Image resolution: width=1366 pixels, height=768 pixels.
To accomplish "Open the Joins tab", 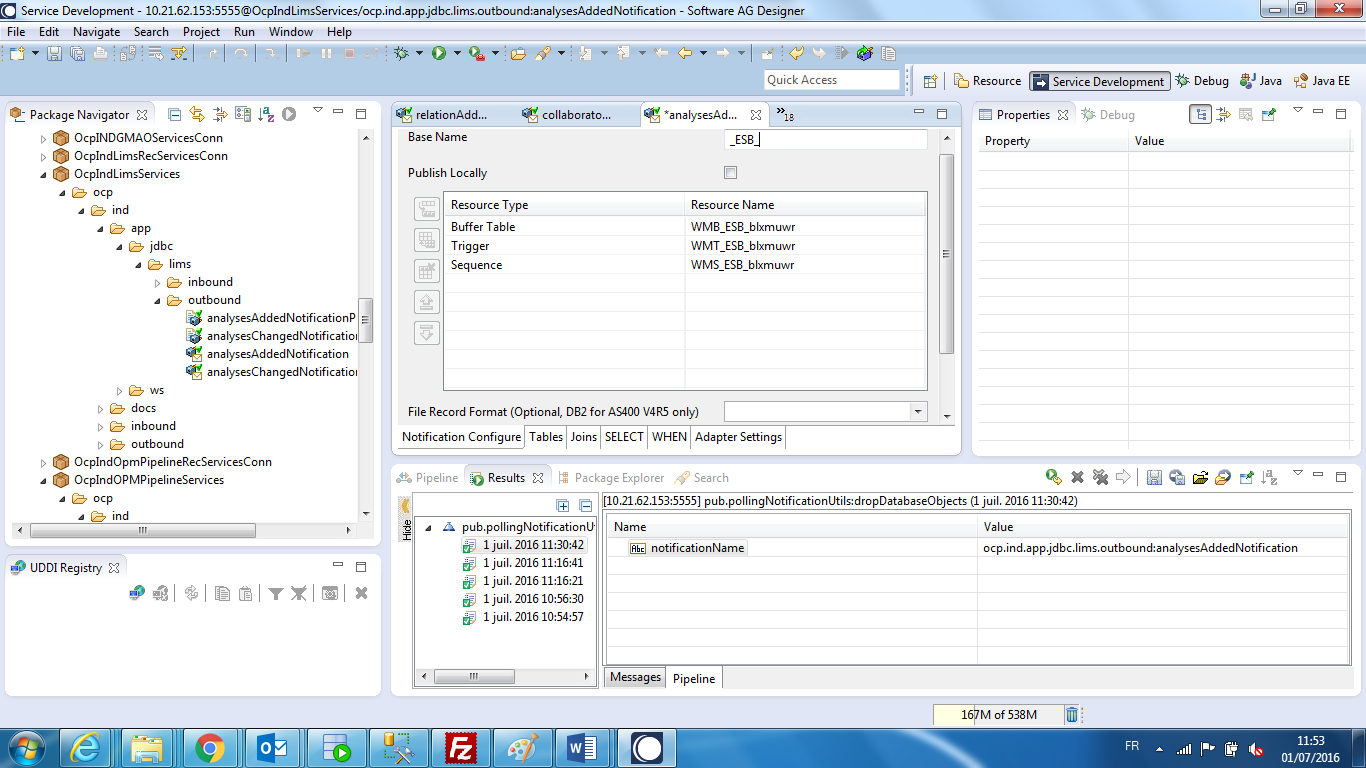I will 583,437.
